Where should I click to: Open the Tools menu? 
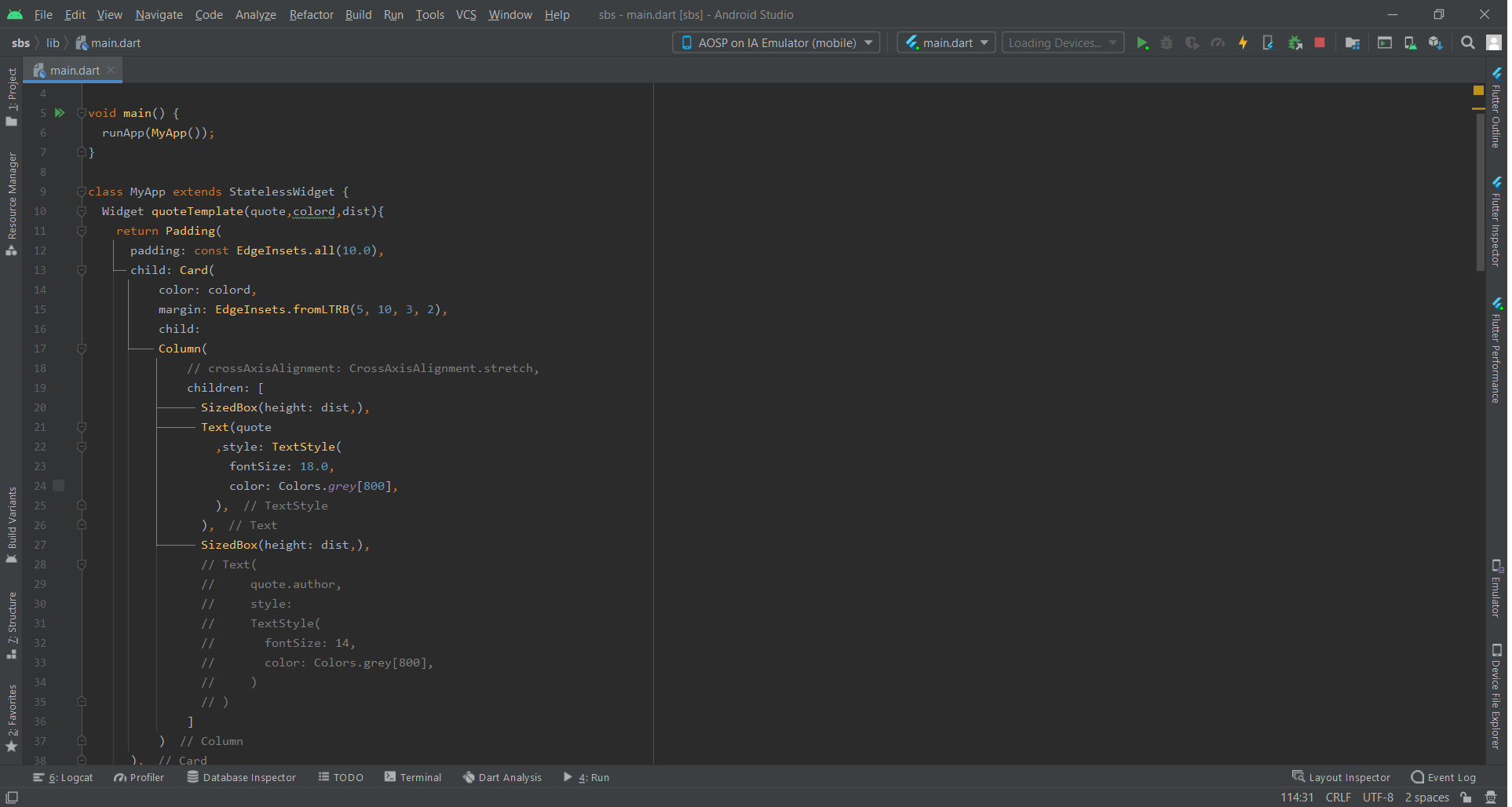click(x=429, y=15)
